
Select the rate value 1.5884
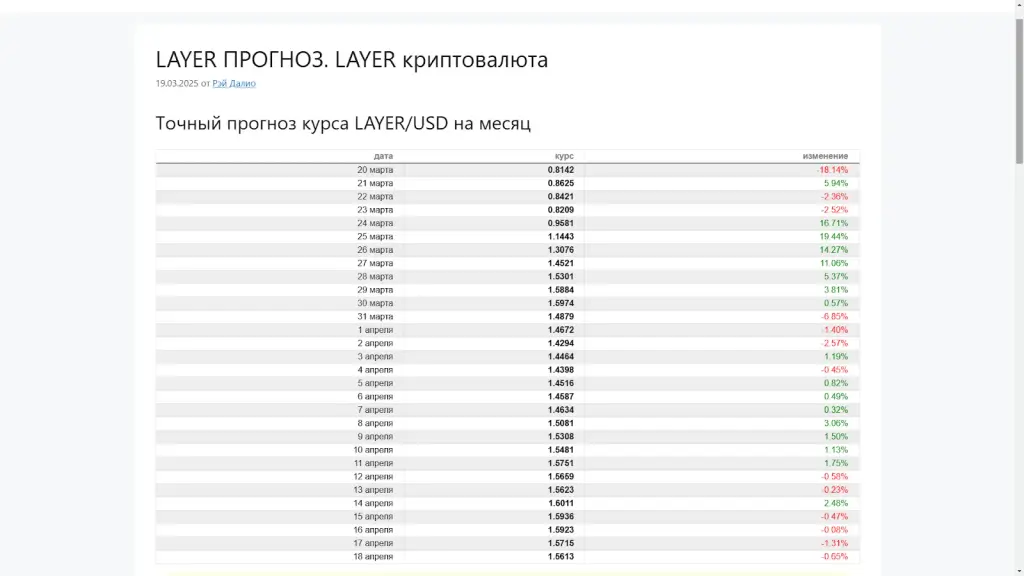click(x=561, y=290)
